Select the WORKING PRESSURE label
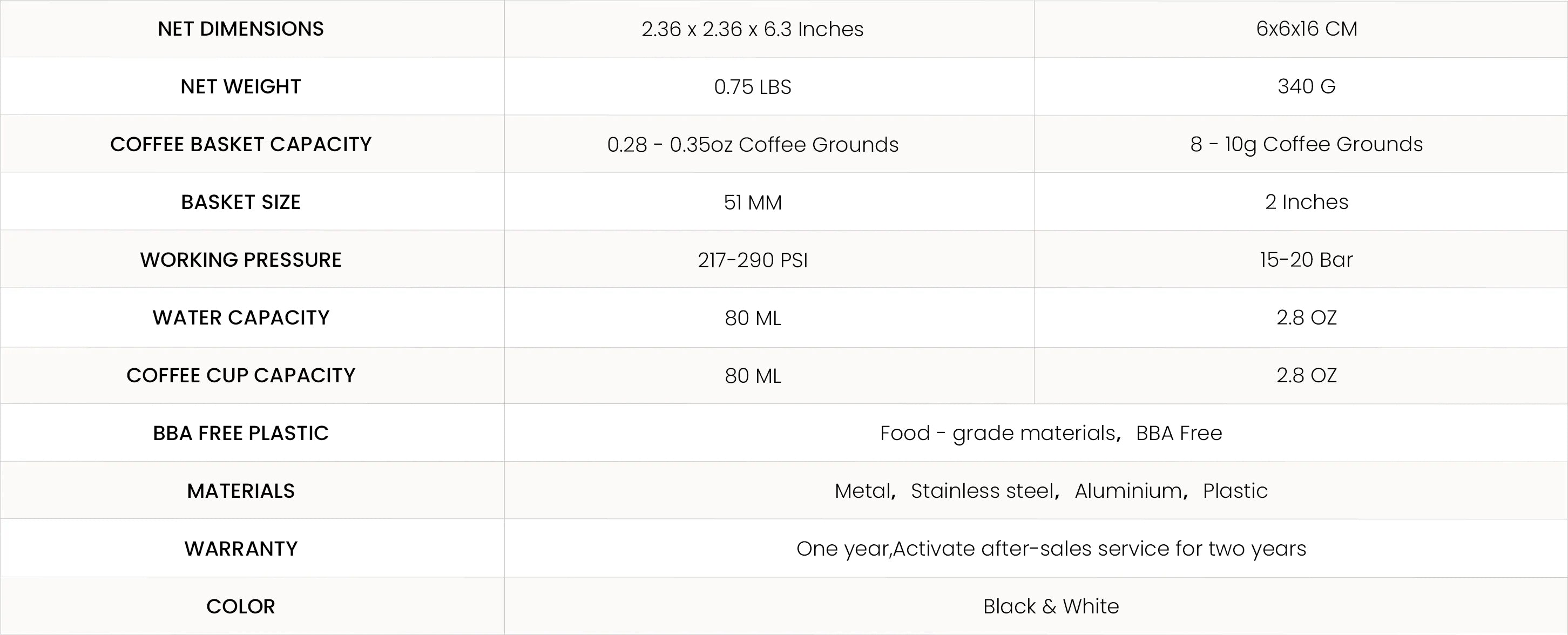The width and height of the screenshot is (1568, 635). [240, 260]
